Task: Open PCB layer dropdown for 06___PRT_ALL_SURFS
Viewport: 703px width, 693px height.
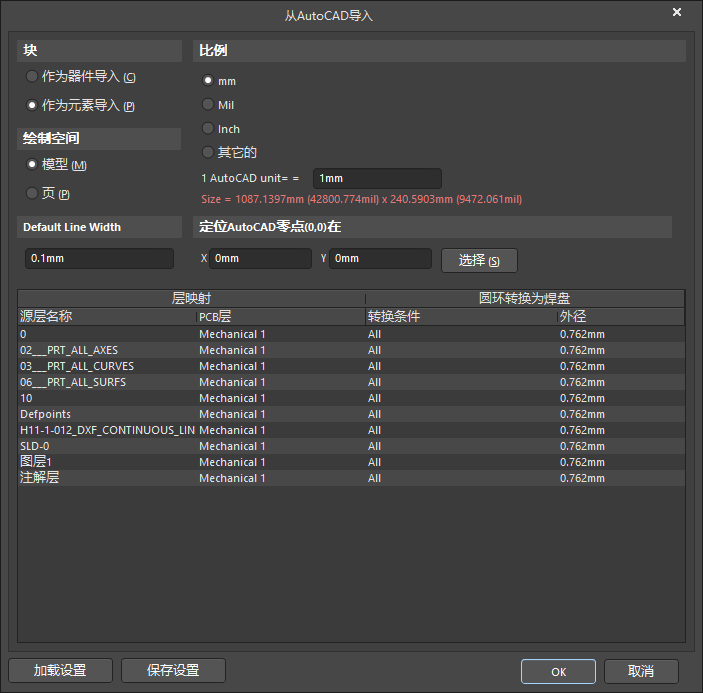Action: [x=281, y=382]
